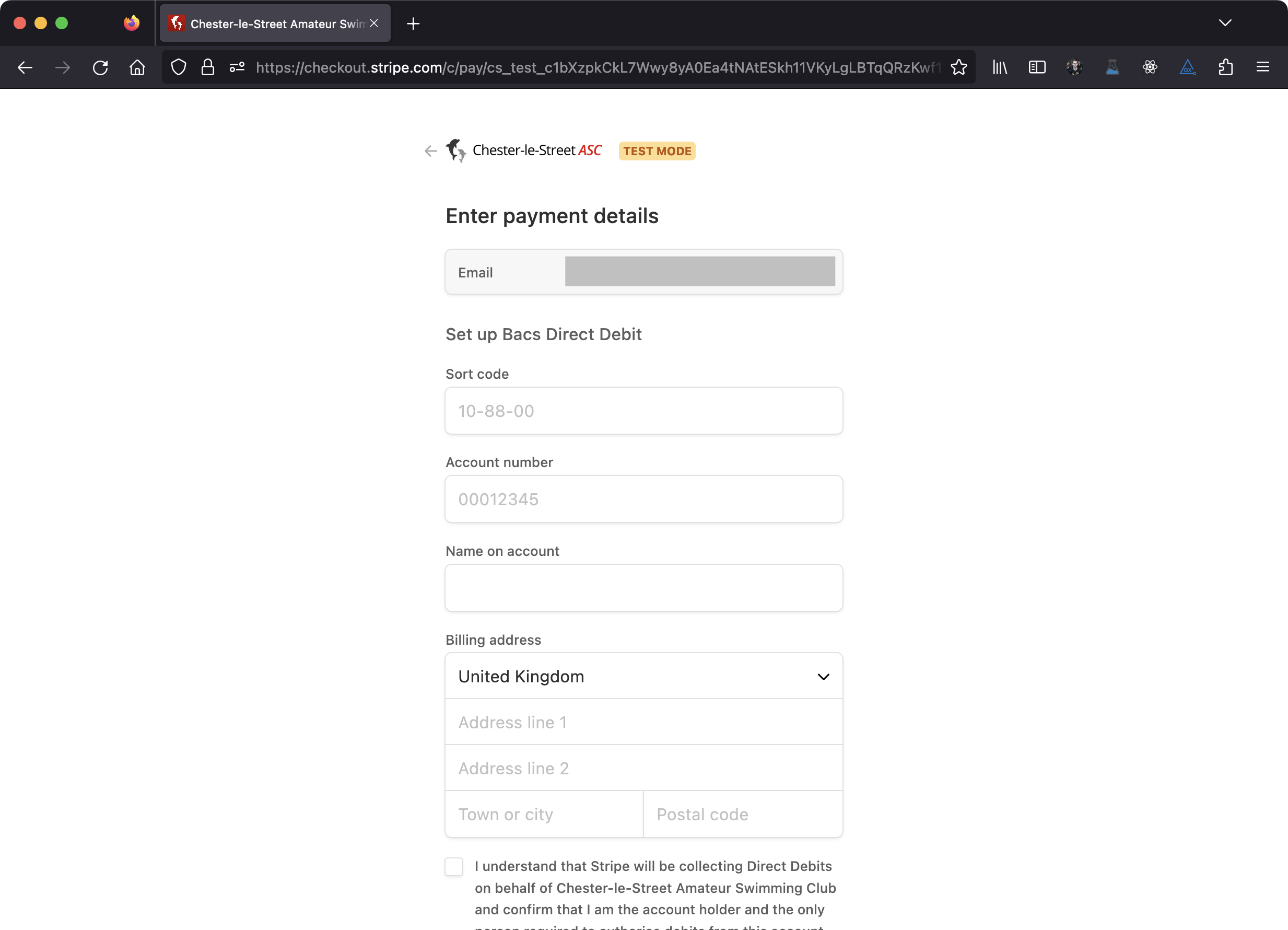The image size is (1288, 930).
Task: Click the macOS yellow minimize button
Action: (x=41, y=22)
